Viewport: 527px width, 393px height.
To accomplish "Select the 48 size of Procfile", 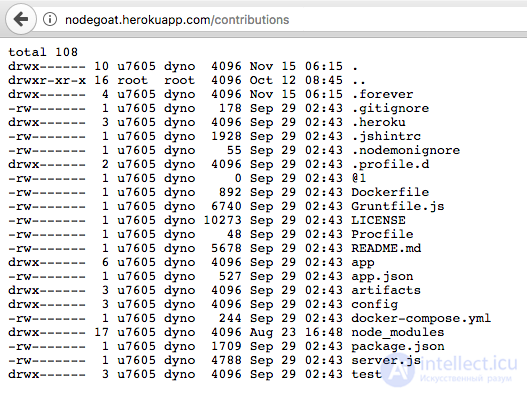I will [234, 234].
